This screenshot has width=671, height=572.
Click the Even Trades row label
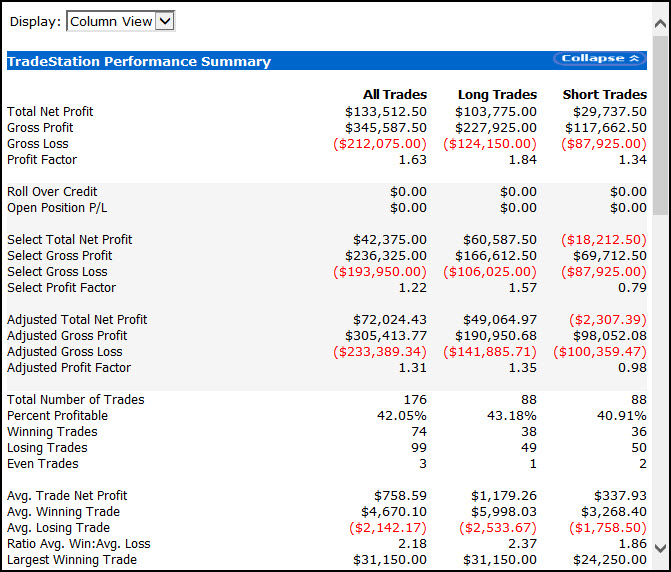[x=43, y=464]
